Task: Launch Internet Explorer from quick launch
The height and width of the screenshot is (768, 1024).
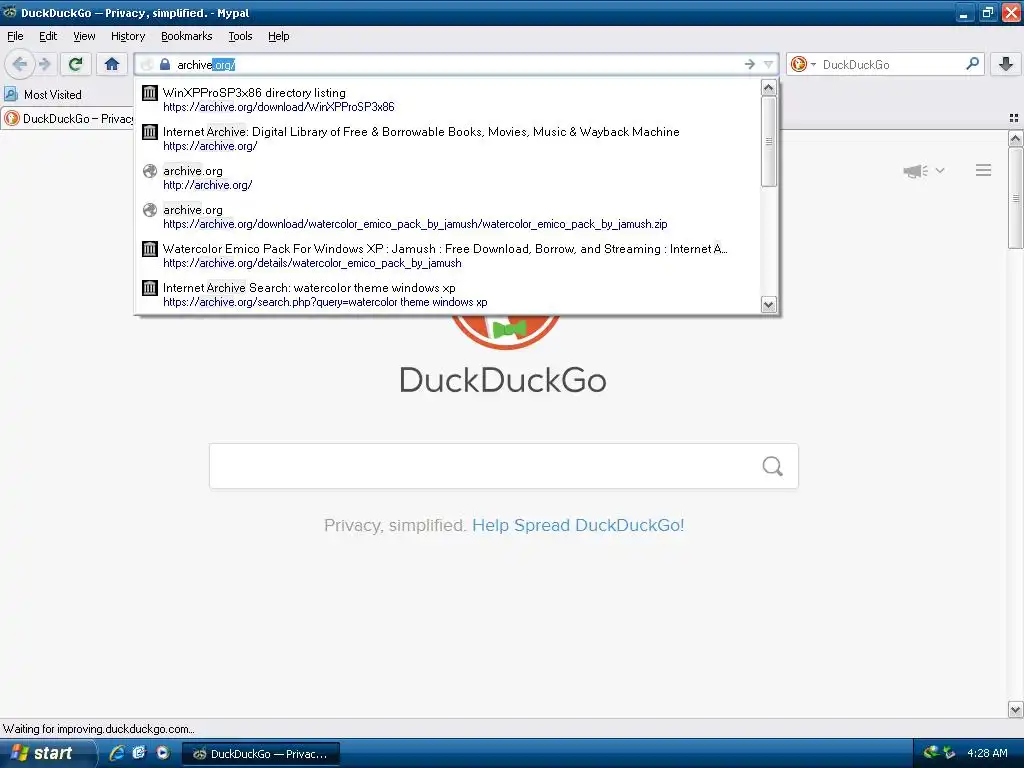Action: tap(117, 753)
